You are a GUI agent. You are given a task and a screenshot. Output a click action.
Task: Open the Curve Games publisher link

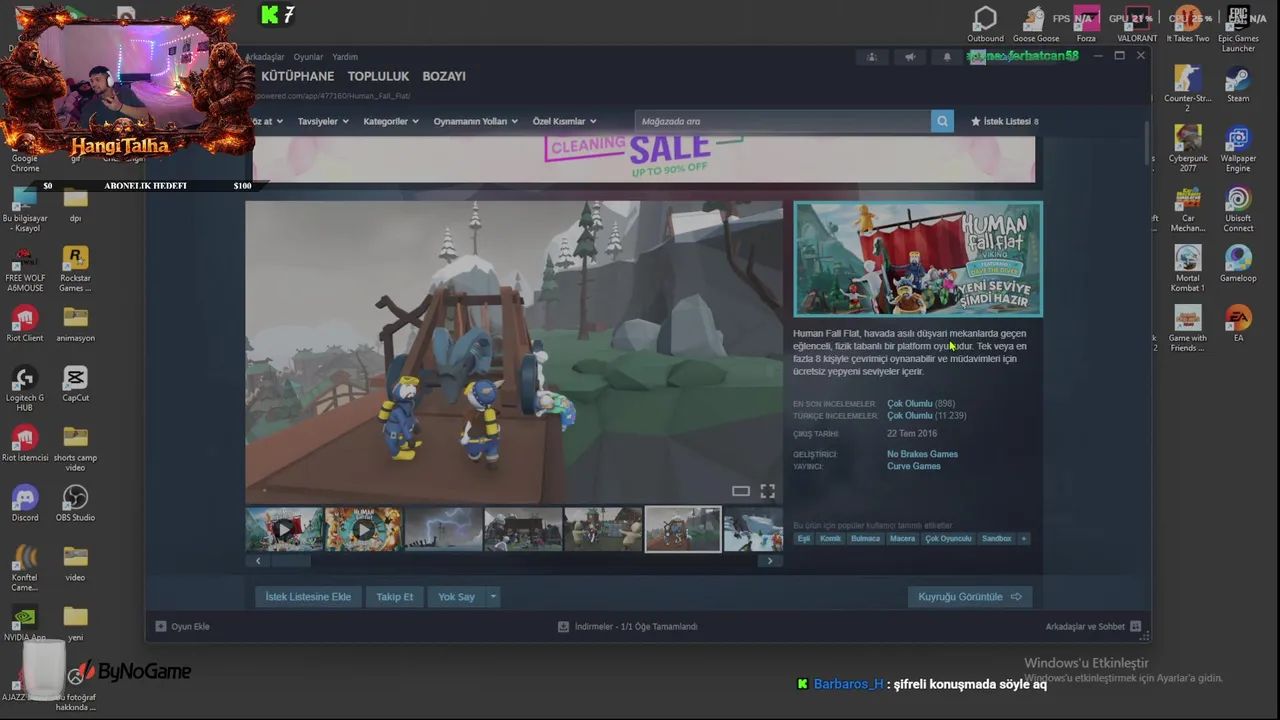coord(913,466)
